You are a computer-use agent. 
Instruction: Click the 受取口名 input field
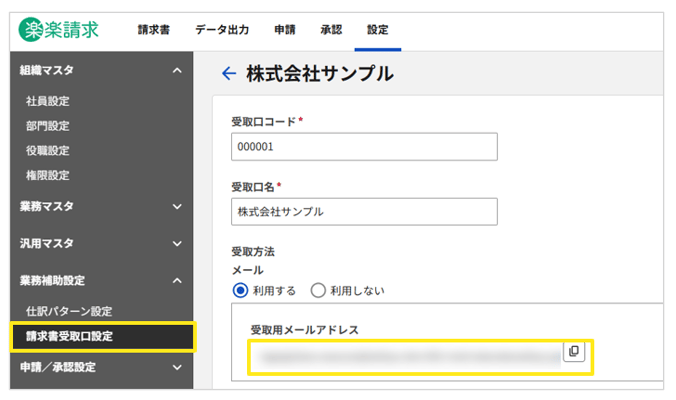[x=364, y=212]
